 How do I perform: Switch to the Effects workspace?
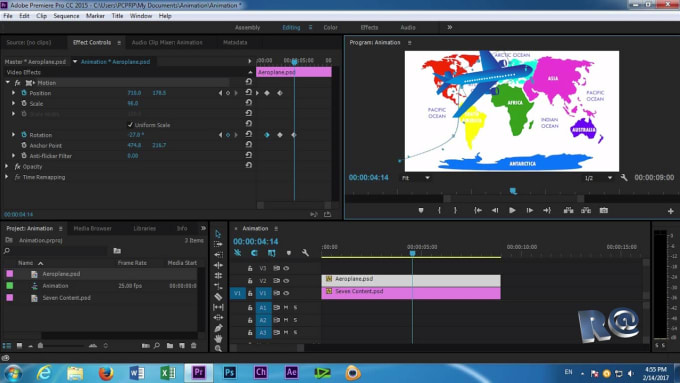(x=369, y=27)
